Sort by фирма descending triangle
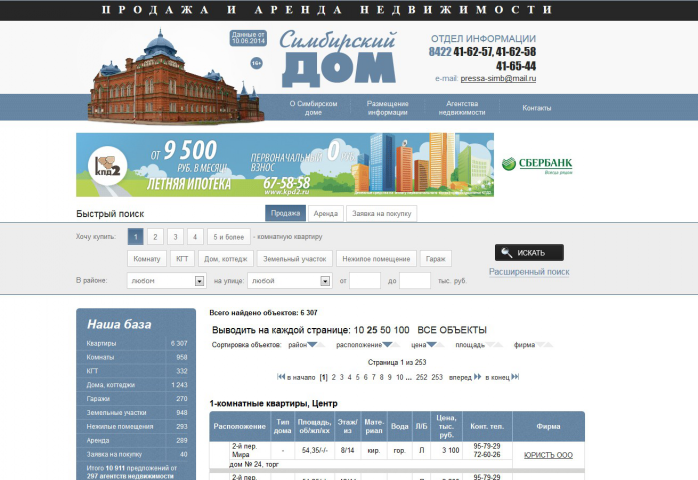 (540, 344)
